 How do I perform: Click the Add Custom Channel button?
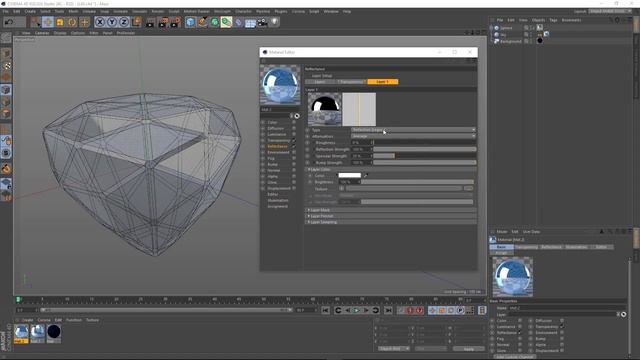514,357
